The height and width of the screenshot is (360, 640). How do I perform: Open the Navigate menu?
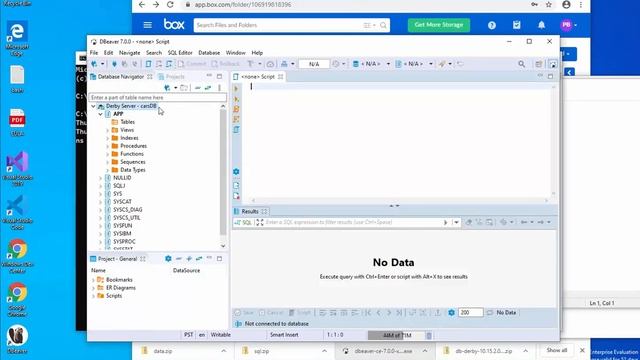[x=129, y=53]
